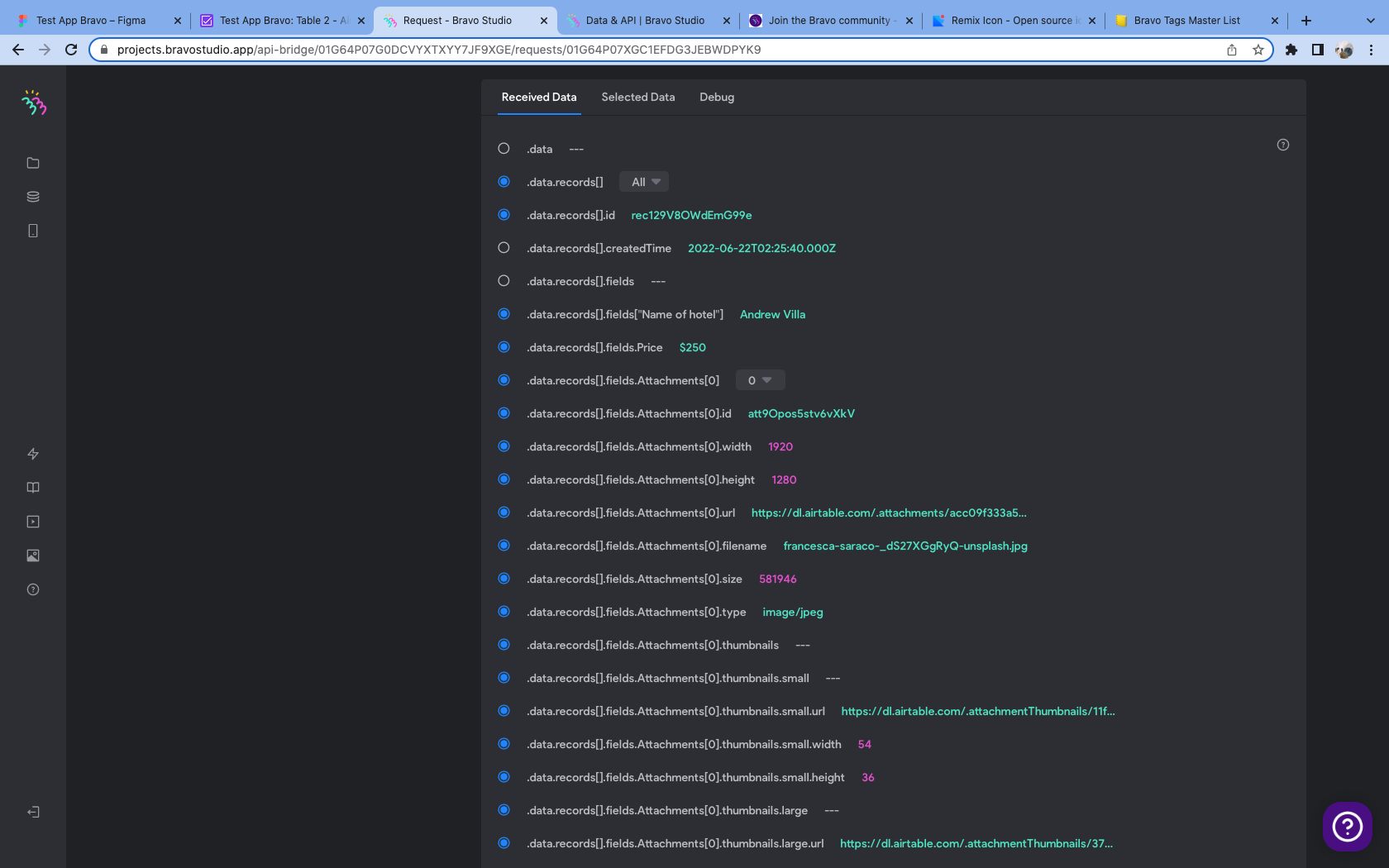Switch to the Debug tab
This screenshot has height=868, width=1389.
717,97
